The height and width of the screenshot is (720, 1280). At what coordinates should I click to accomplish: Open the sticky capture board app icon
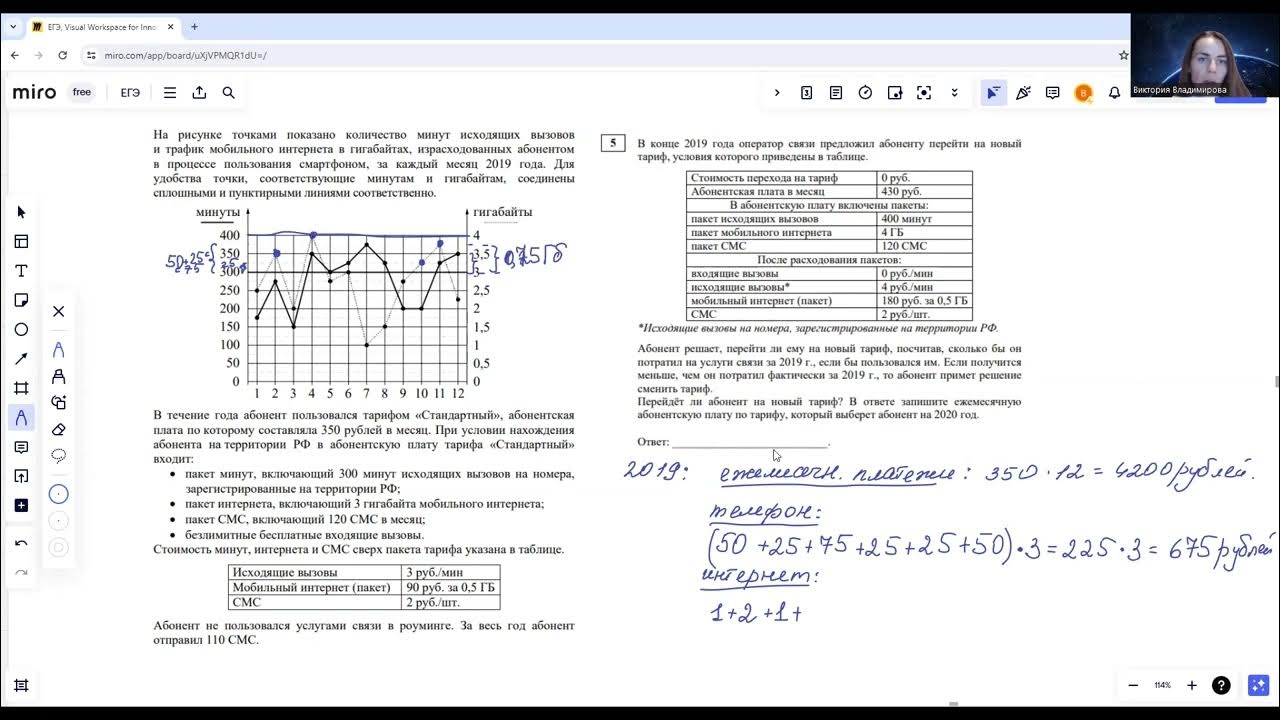pyautogui.click(x=895, y=93)
